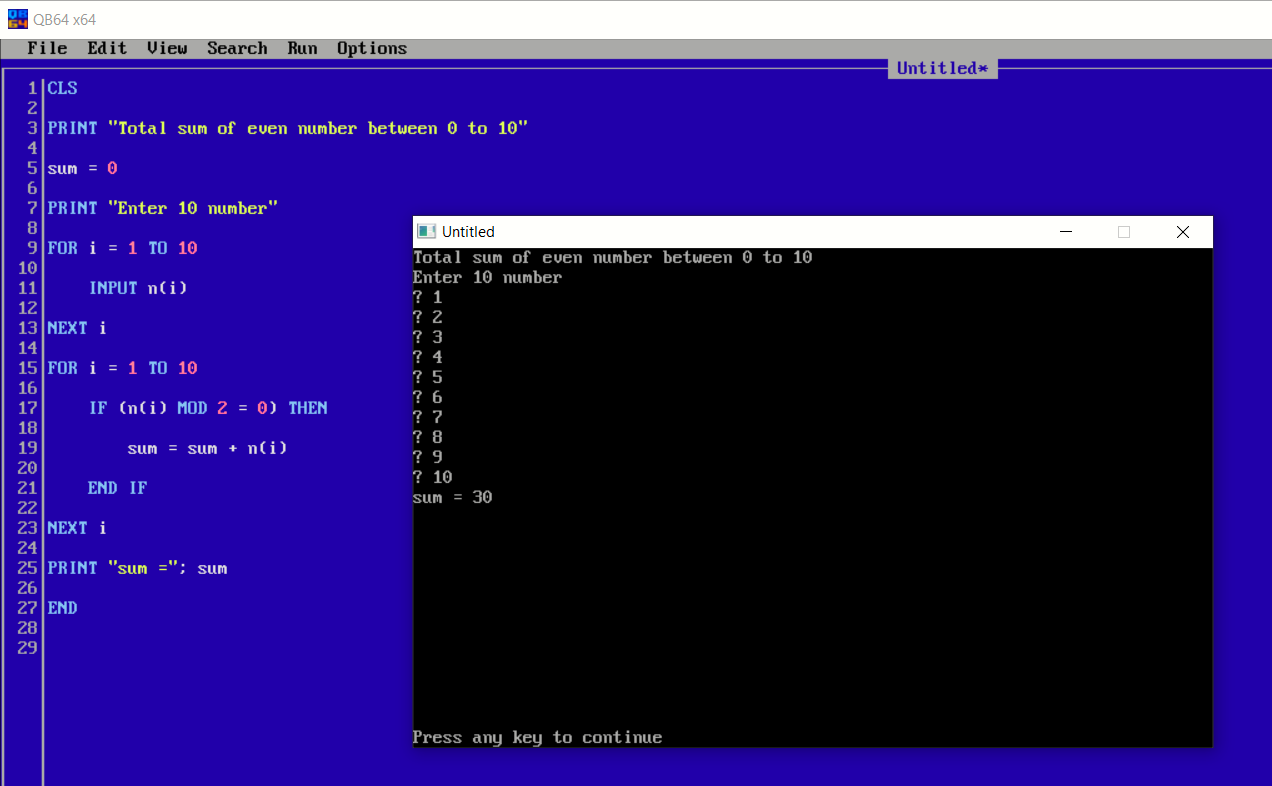Open the File menu

coord(47,48)
